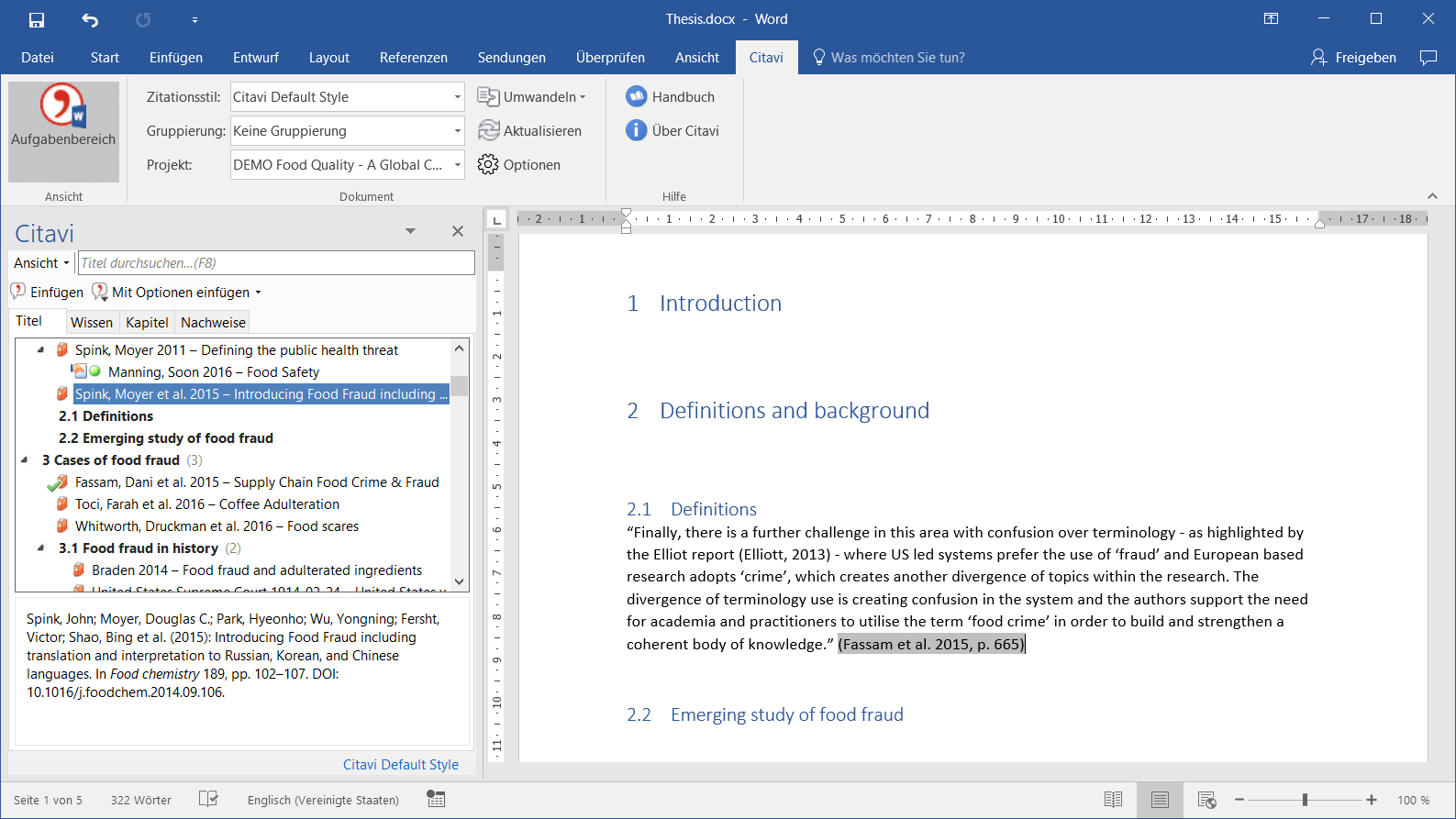This screenshot has width=1456, height=819.
Task: Collapse the Spink, Moyer 2011 tree node
Action: (x=40, y=350)
